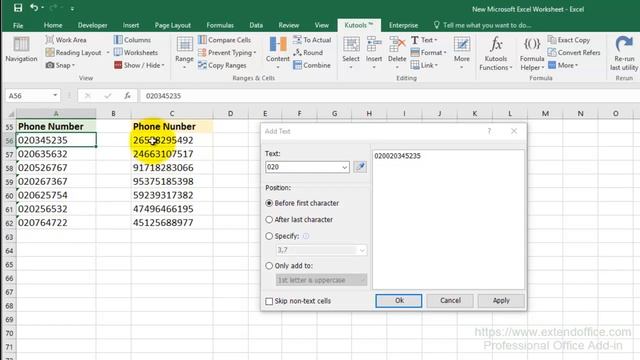Screen dimensions: 640x360
Task: Click the Specify info icon
Action: click(x=306, y=236)
